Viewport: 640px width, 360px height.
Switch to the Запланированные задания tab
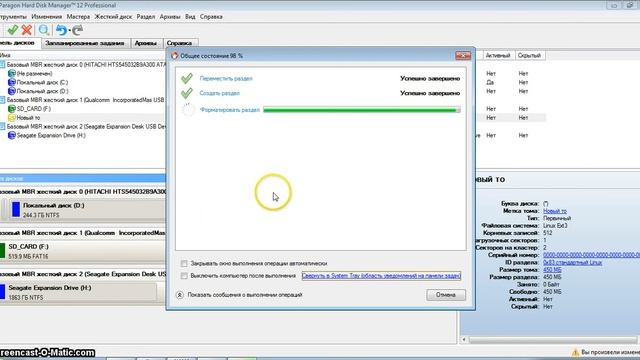point(85,43)
